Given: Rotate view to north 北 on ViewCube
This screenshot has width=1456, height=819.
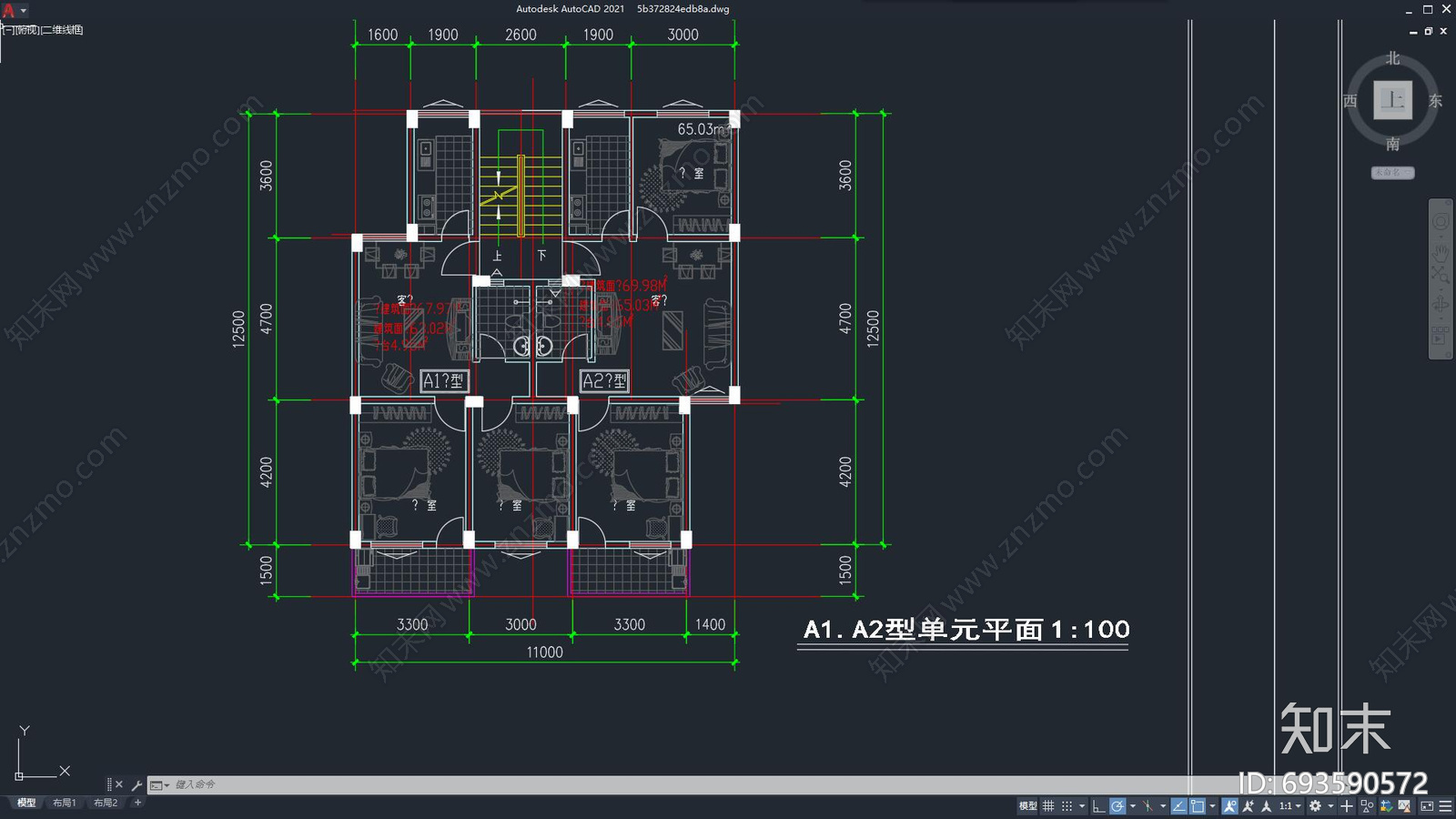Looking at the screenshot, I should 1392,58.
